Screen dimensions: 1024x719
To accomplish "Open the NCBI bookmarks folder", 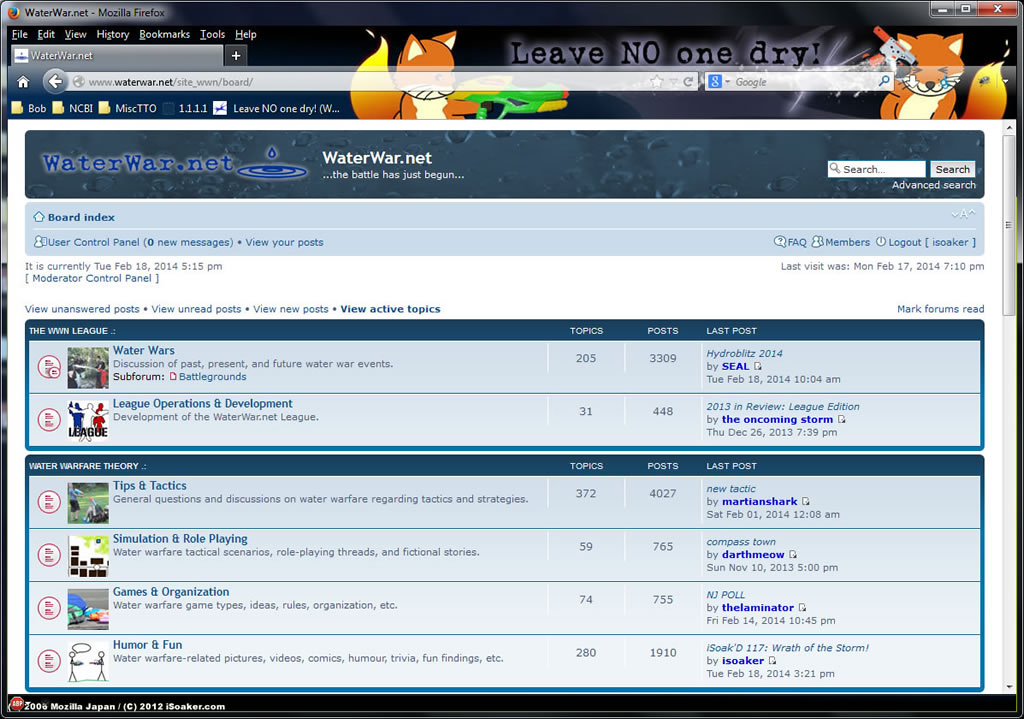I will pyautogui.click(x=73, y=108).
